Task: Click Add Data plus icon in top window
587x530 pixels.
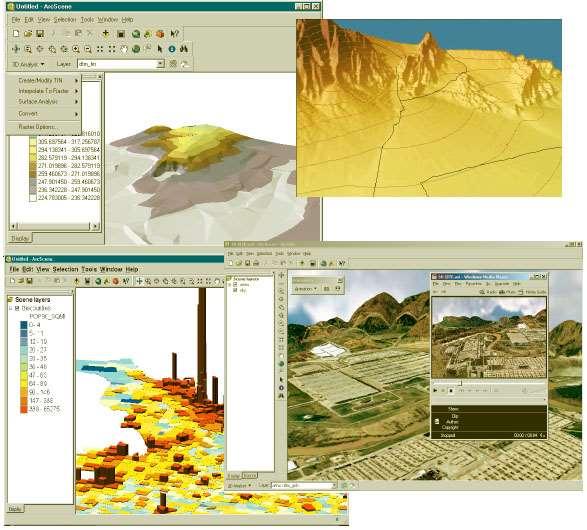Action: pyautogui.click(x=106, y=34)
